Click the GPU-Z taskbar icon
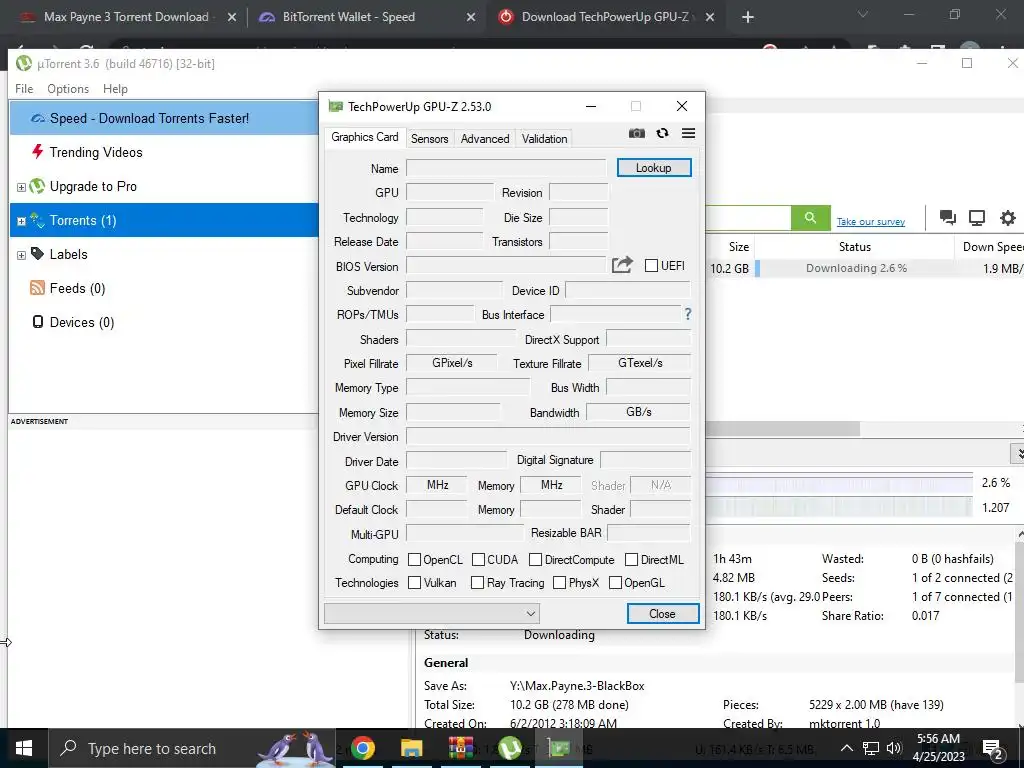Viewport: 1024px width, 768px height. coord(559,748)
